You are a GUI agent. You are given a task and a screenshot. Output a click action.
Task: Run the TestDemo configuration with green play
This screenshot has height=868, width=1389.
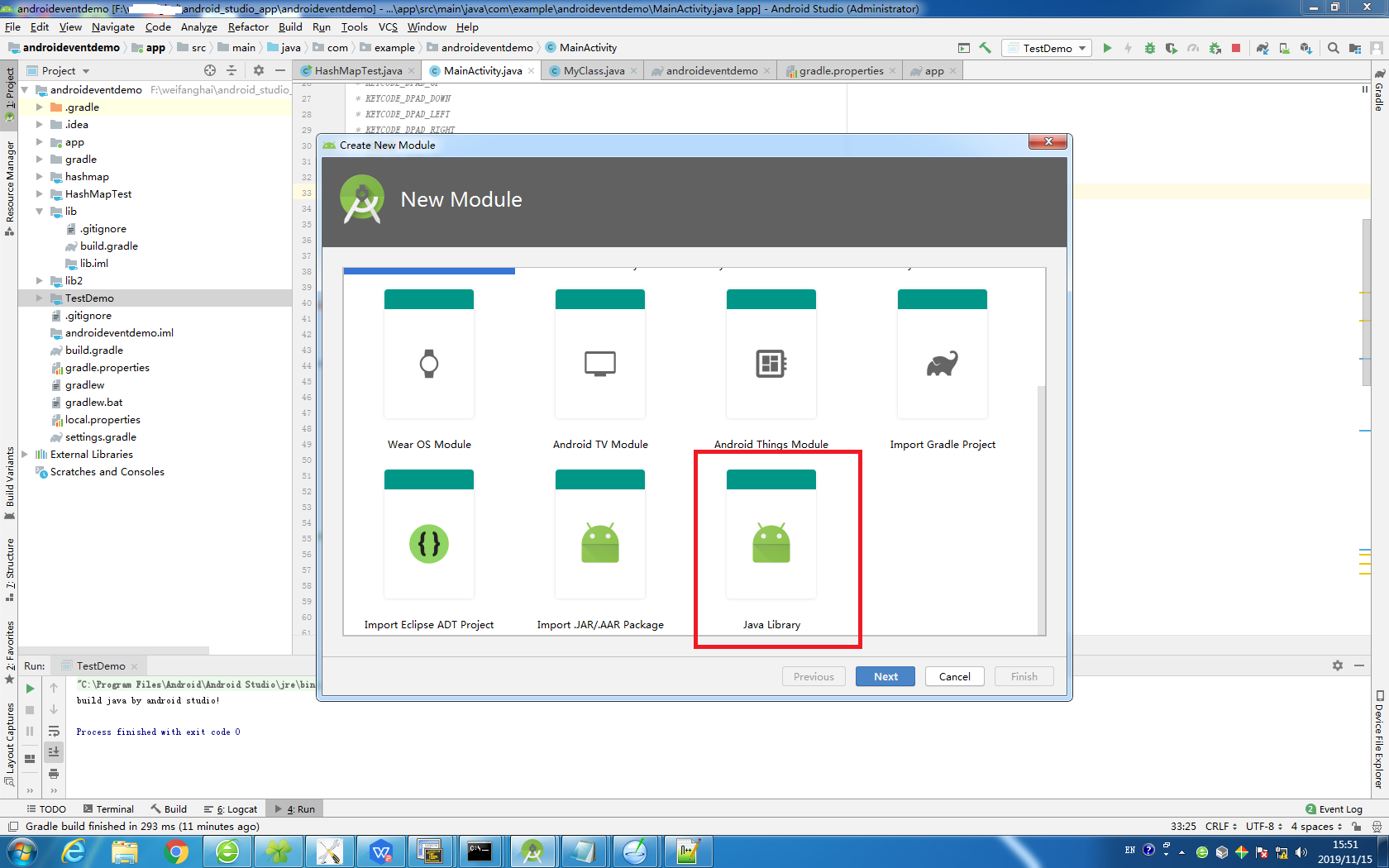coord(1107,48)
